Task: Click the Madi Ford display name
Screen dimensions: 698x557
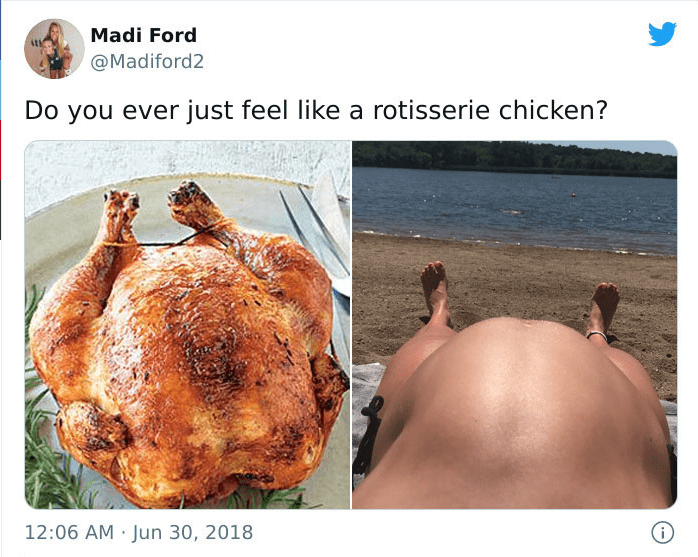Action: [x=143, y=35]
